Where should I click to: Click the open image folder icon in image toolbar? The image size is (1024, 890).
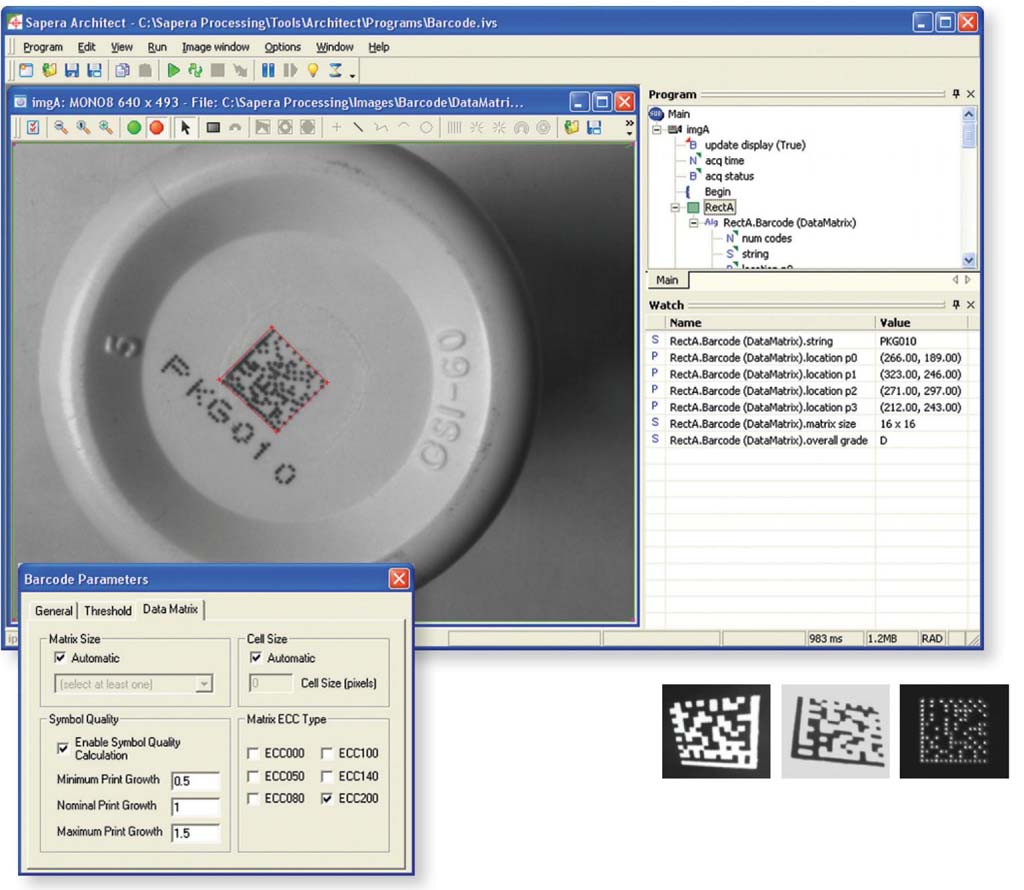[x=571, y=127]
